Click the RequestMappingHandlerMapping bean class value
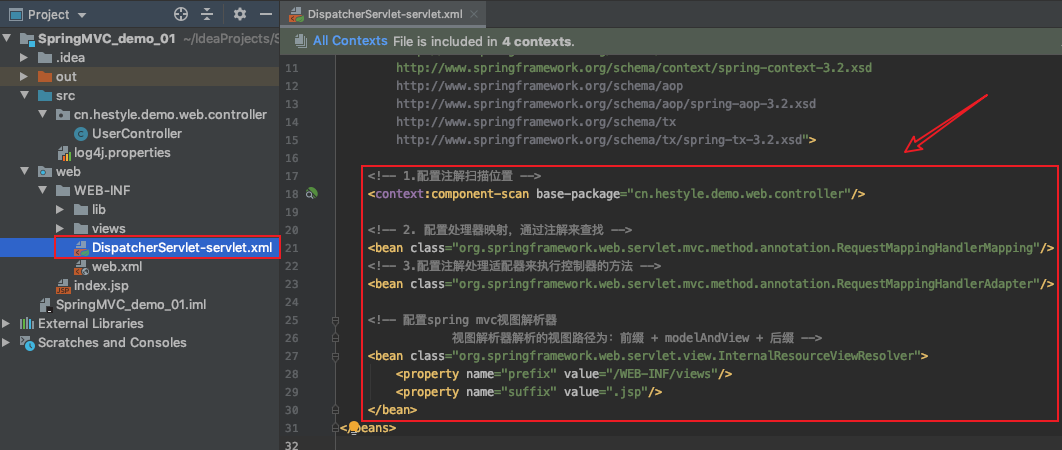Viewport: 1062px width, 450px height. (747, 248)
